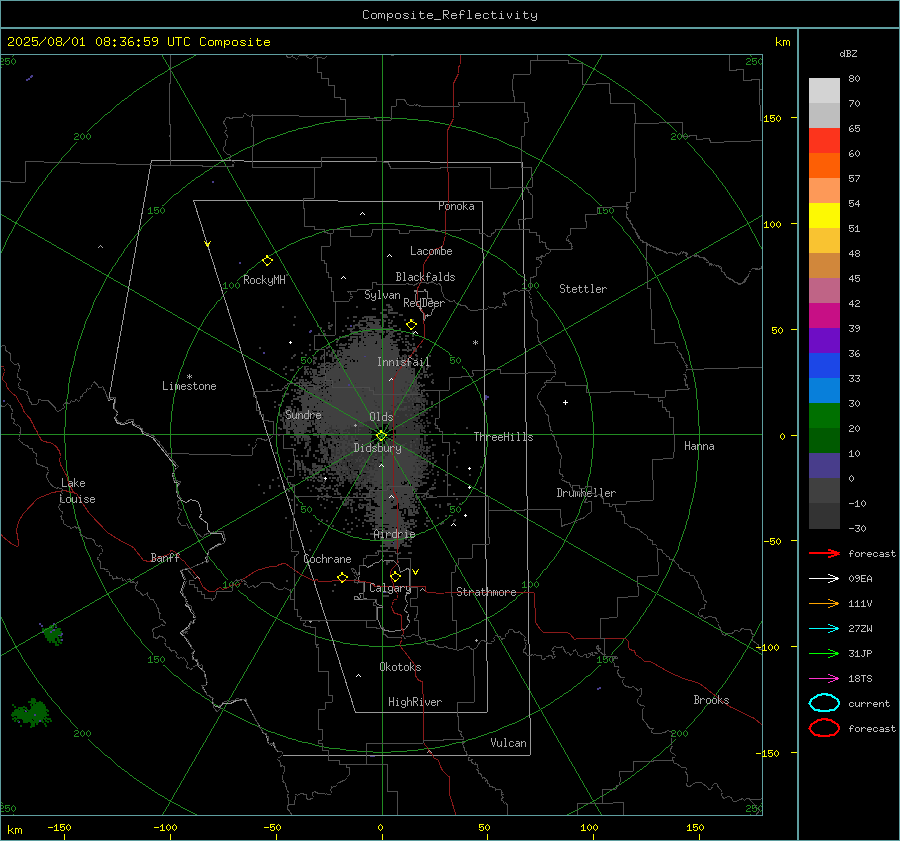The width and height of the screenshot is (900, 841).
Task: Click the magenta 18TS arrow icon
Action: [824, 679]
